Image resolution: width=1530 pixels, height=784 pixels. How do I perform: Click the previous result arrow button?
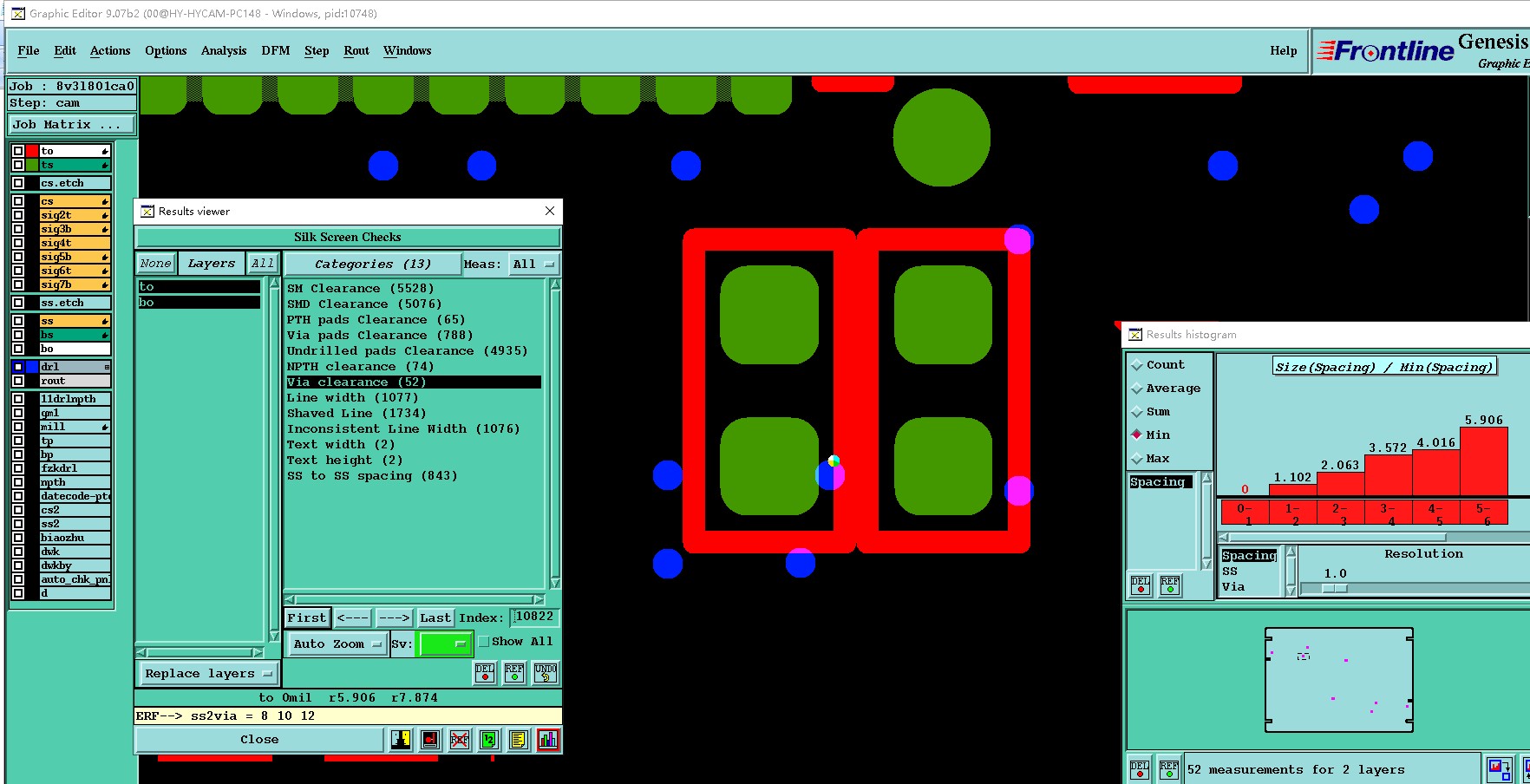[352, 617]
